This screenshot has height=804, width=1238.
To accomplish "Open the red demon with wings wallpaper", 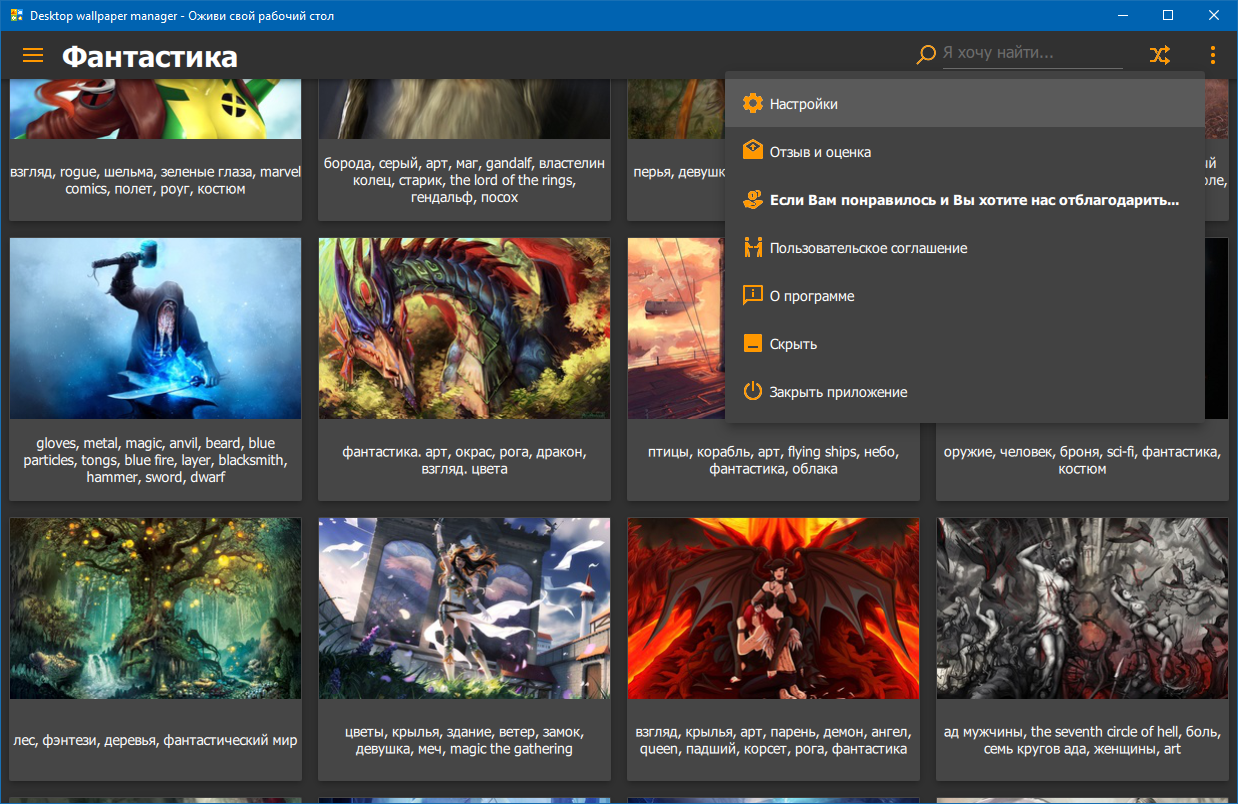I will coord(773,608).
